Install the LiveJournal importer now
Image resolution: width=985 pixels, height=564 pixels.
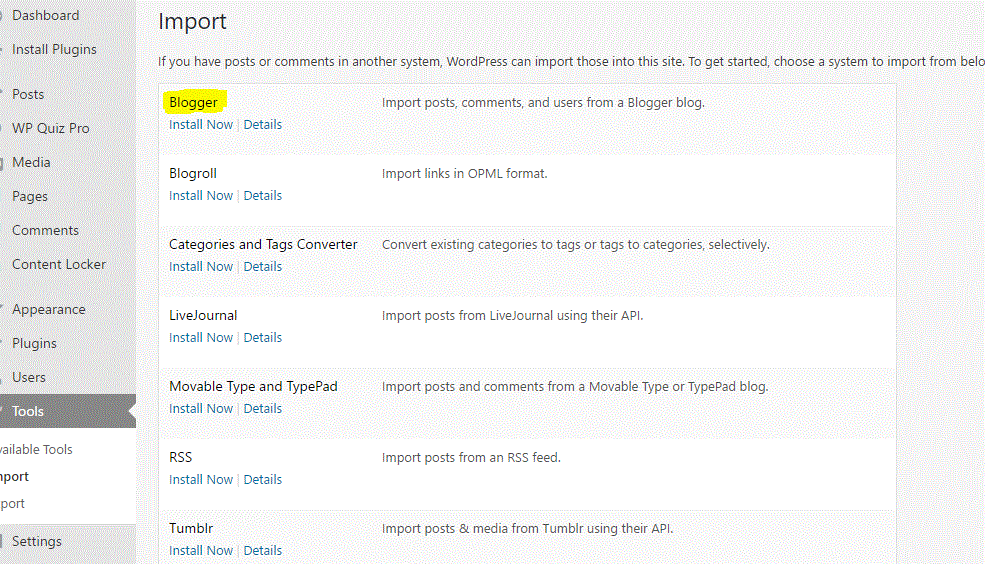[x=201, y=337]
